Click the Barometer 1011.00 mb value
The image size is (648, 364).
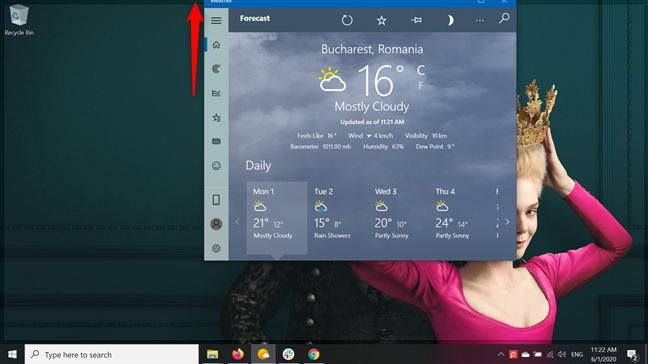point(321,147)
